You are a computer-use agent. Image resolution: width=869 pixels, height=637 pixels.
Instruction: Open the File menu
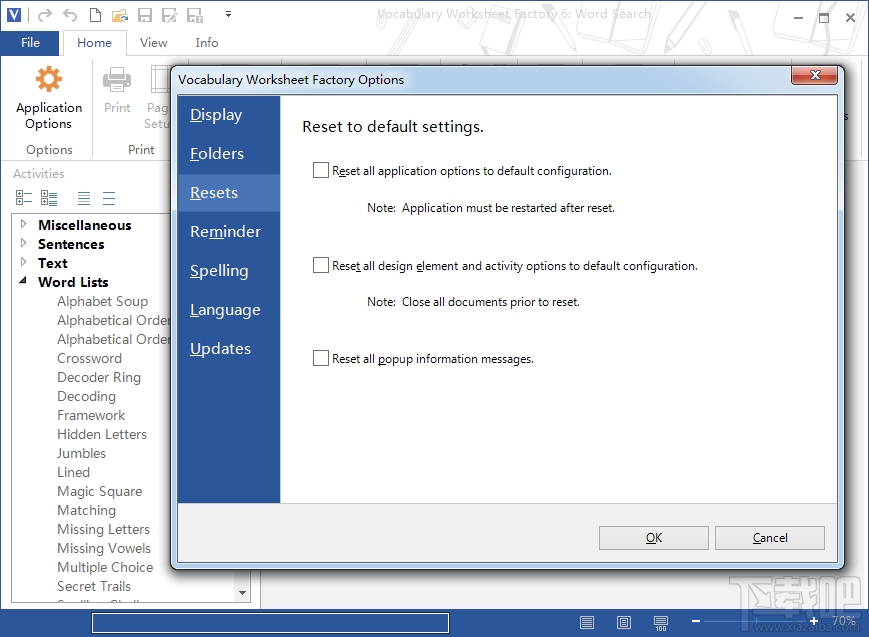pos(30,43)
